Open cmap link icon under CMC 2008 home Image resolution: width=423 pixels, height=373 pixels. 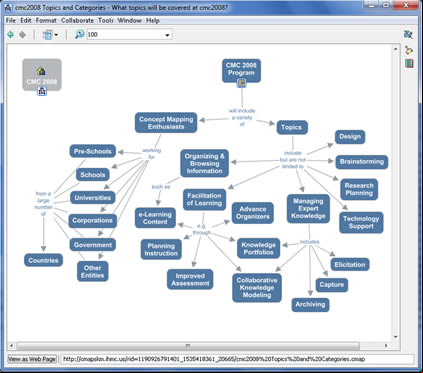[x=42, y=91]
